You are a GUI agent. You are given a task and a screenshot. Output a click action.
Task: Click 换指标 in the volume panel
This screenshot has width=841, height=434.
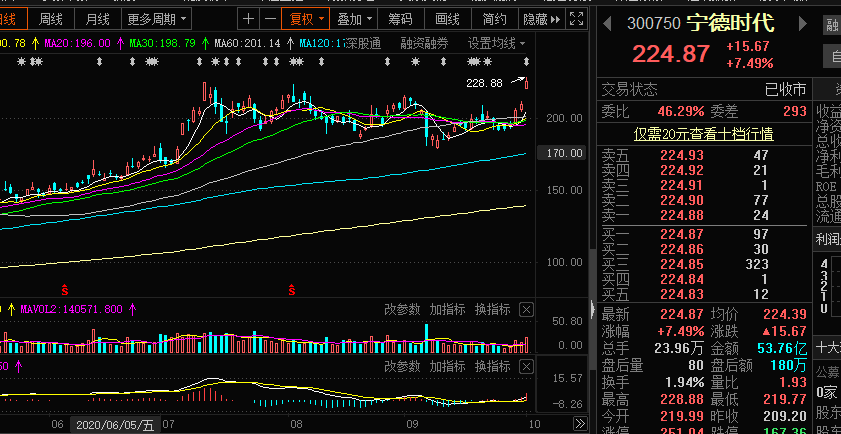tap(492, 310)
